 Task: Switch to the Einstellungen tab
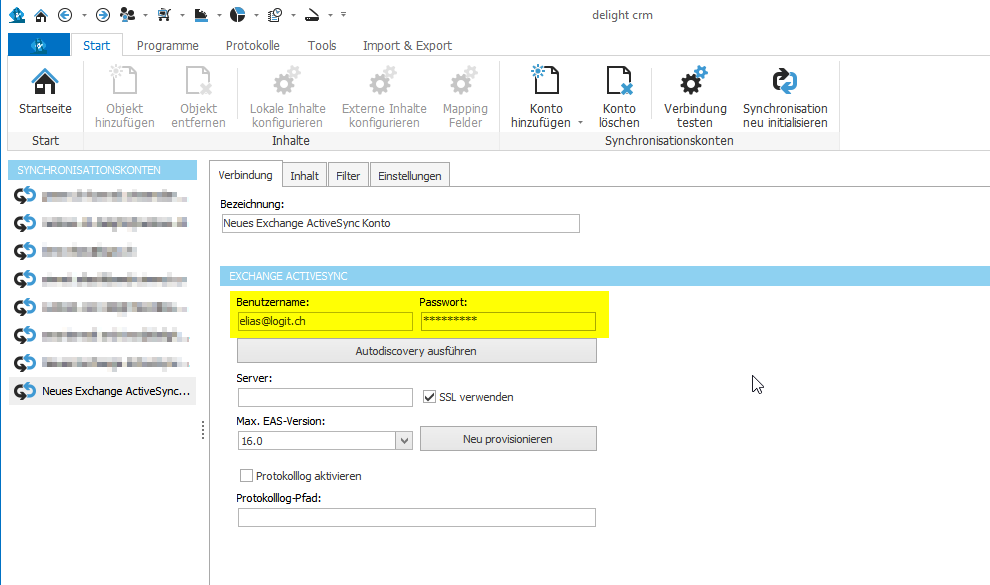408,174
